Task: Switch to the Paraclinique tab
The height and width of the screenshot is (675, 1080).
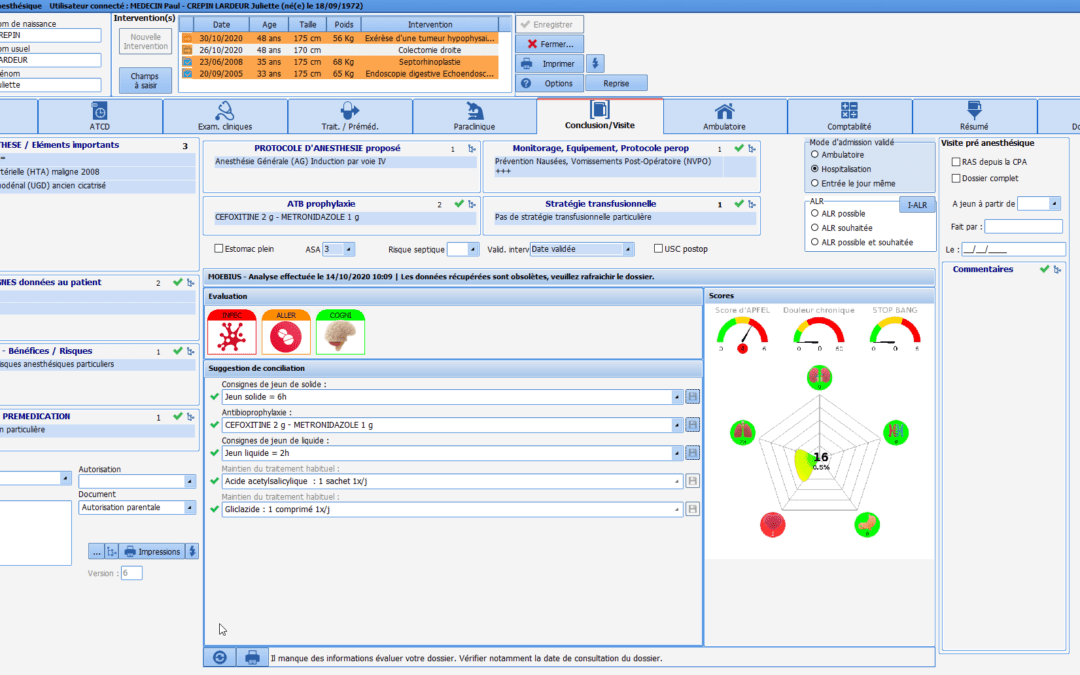Action: click(474, 116)
